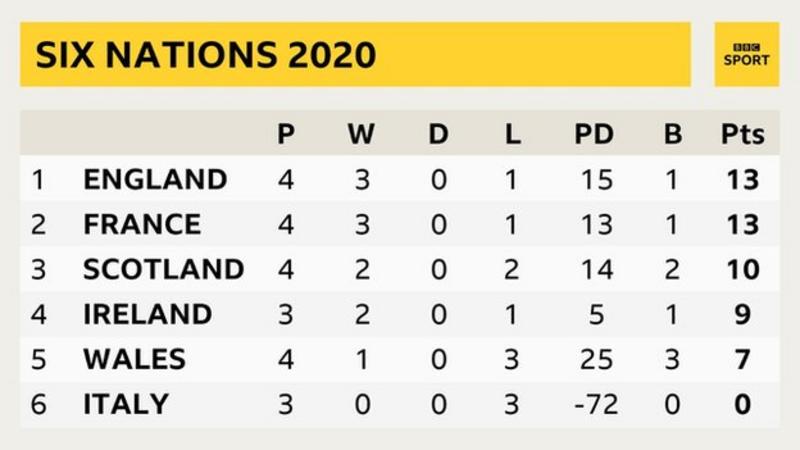The image size is (800, 450).
Task: Select the France team name
Action: click(142, 224)
